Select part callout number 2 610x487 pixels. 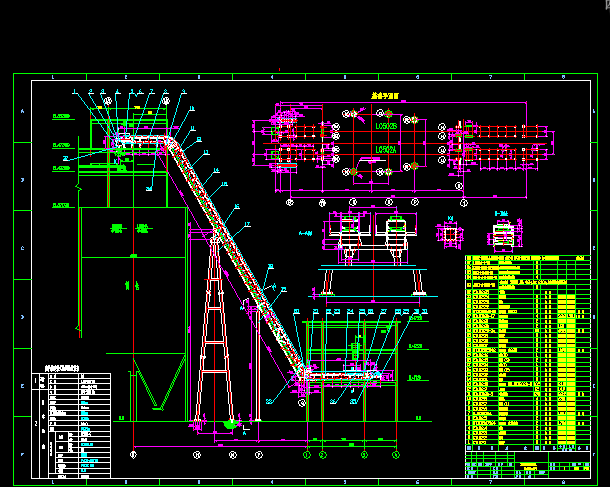tap(91, 92)
